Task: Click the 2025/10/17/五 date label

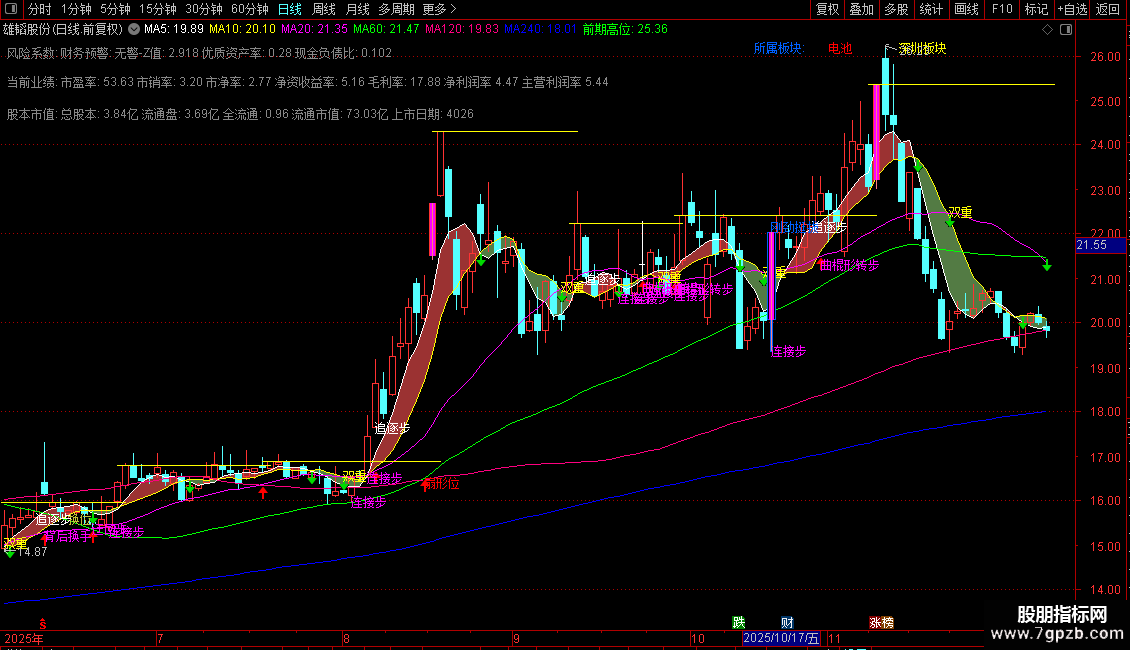Action: pos(781,638)
